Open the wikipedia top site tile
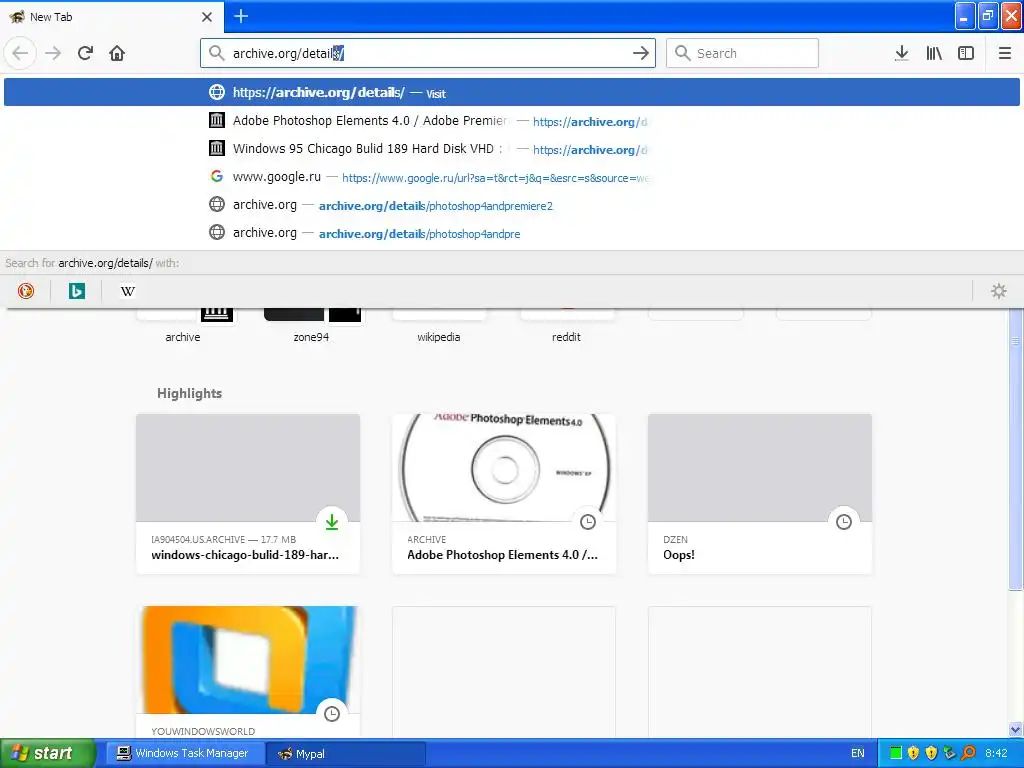This screenshot has height=768, width=1024. pyautogui.click(x=439, y=325)
